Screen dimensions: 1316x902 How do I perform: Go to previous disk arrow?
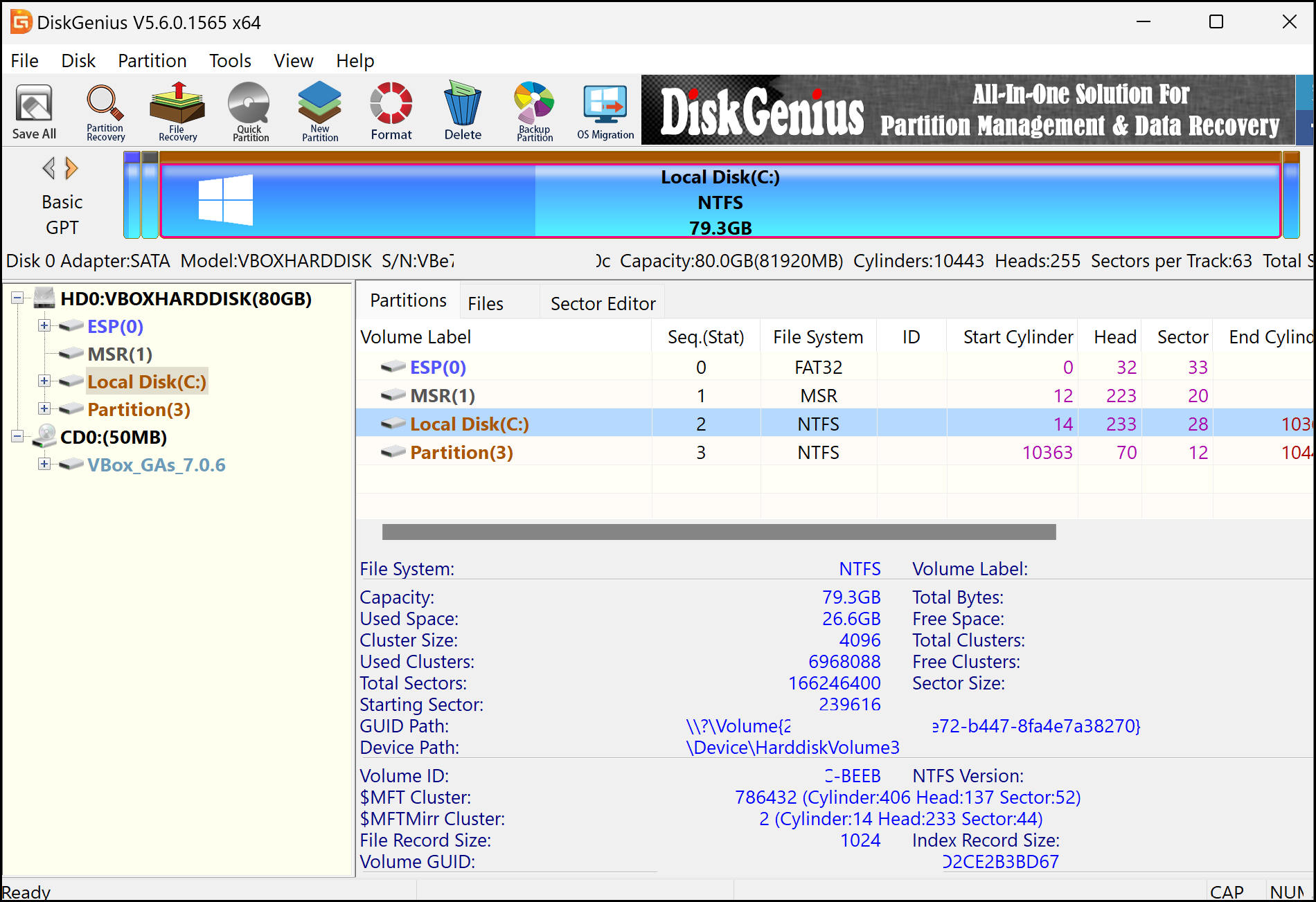[48, 168]
